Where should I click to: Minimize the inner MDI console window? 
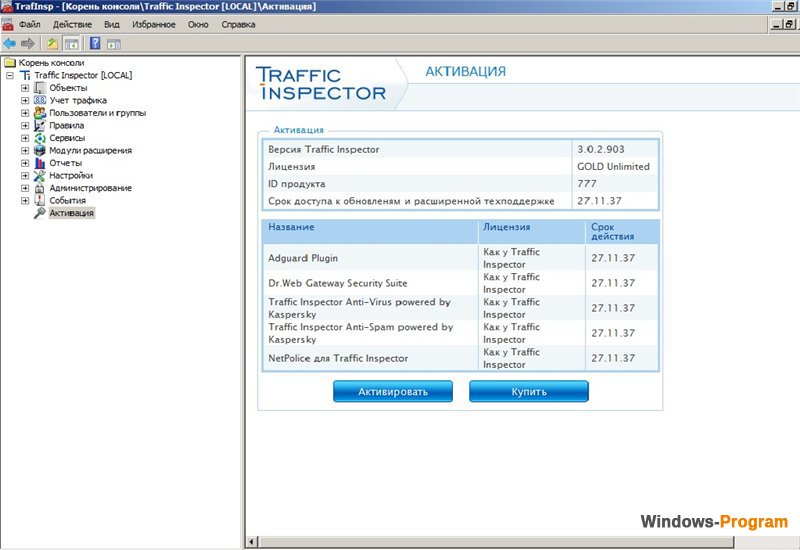pyautogui.click(x=776, y=24)
